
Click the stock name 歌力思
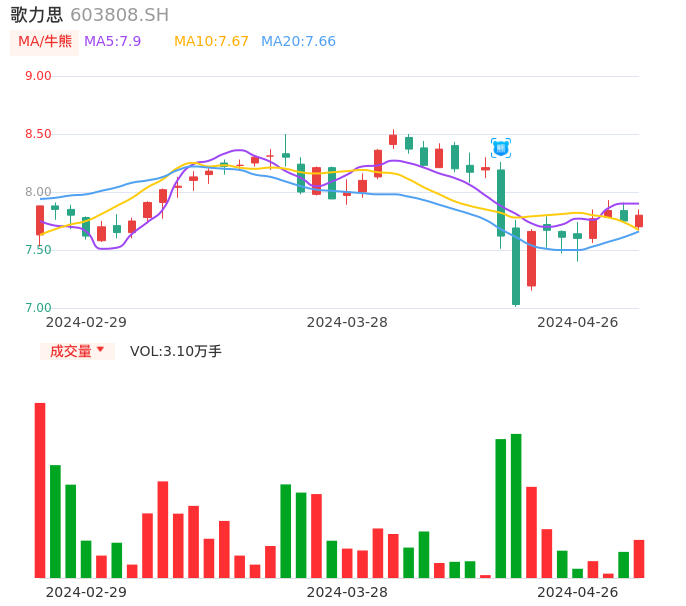point(36,15)
